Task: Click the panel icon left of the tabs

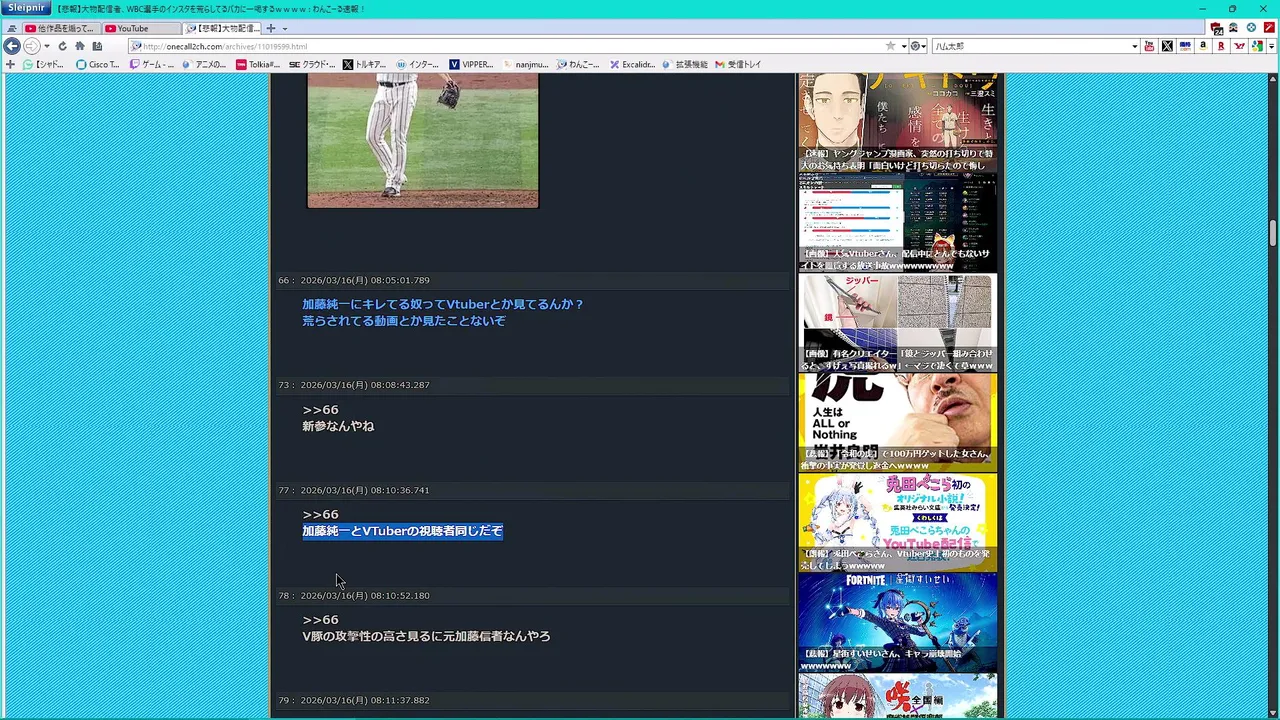Action: 11,28
